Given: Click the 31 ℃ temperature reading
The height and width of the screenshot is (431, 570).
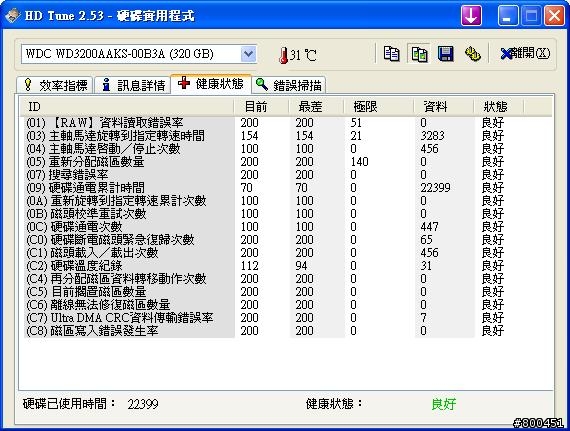Looking at the screenshot, I should tap(303, 55).
